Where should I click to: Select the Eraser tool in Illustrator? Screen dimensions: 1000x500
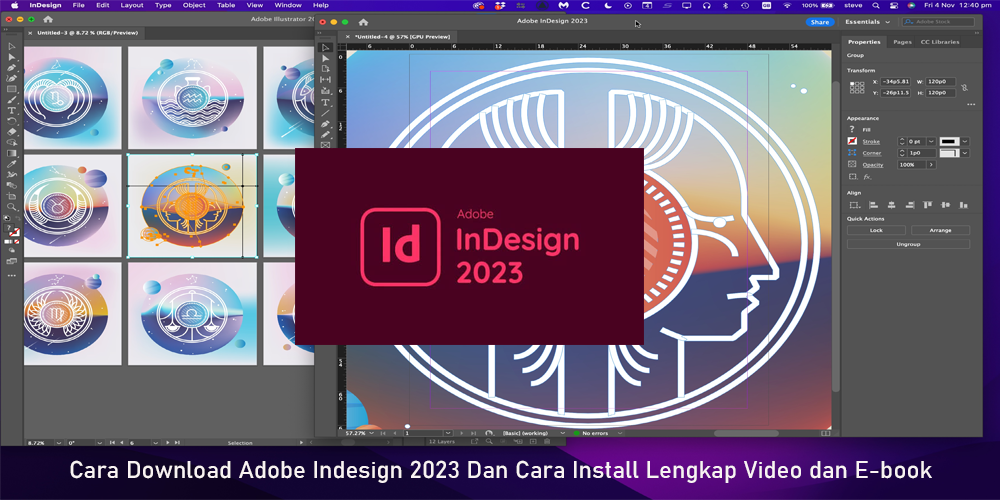[11, 132]
